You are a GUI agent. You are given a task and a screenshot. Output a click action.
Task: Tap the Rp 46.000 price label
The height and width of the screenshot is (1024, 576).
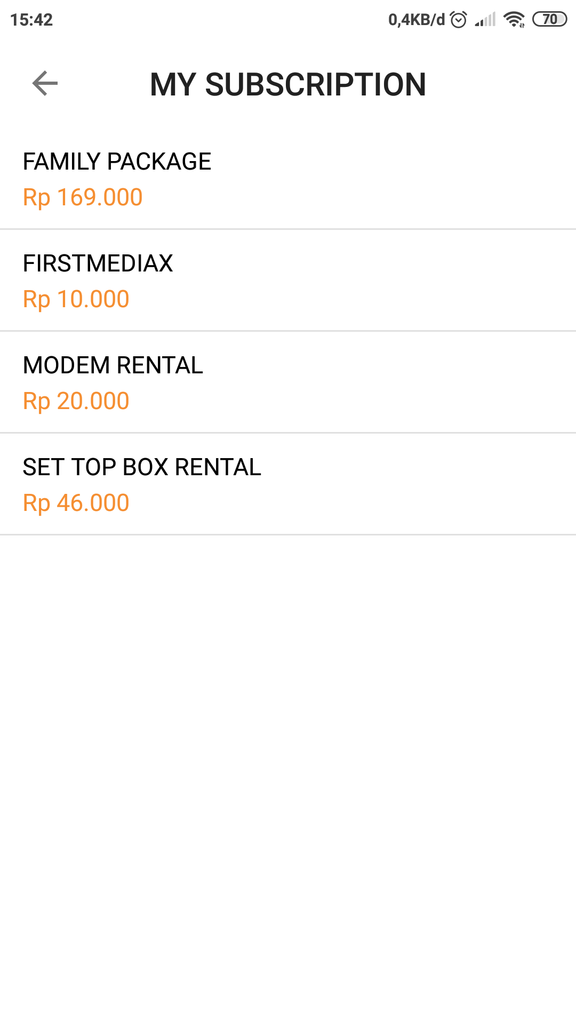tap(75, 502)
